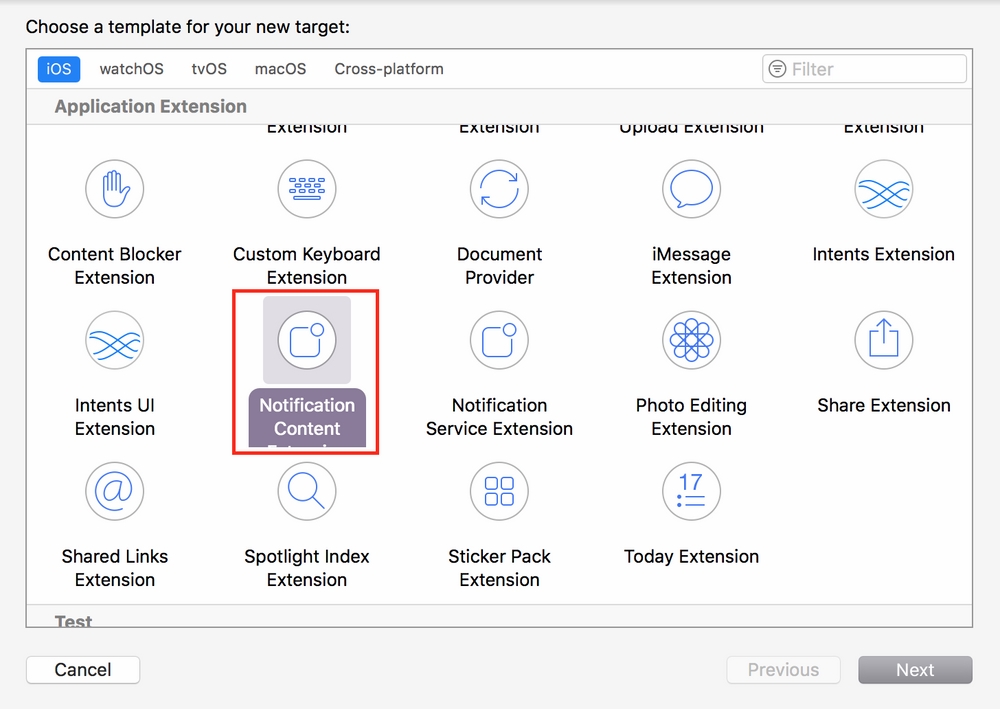The height and width of the screenshot is (709, 1000).
Task: Select the Spotlight Index Extension magnifier icon
Action: (x=307, y=491)
